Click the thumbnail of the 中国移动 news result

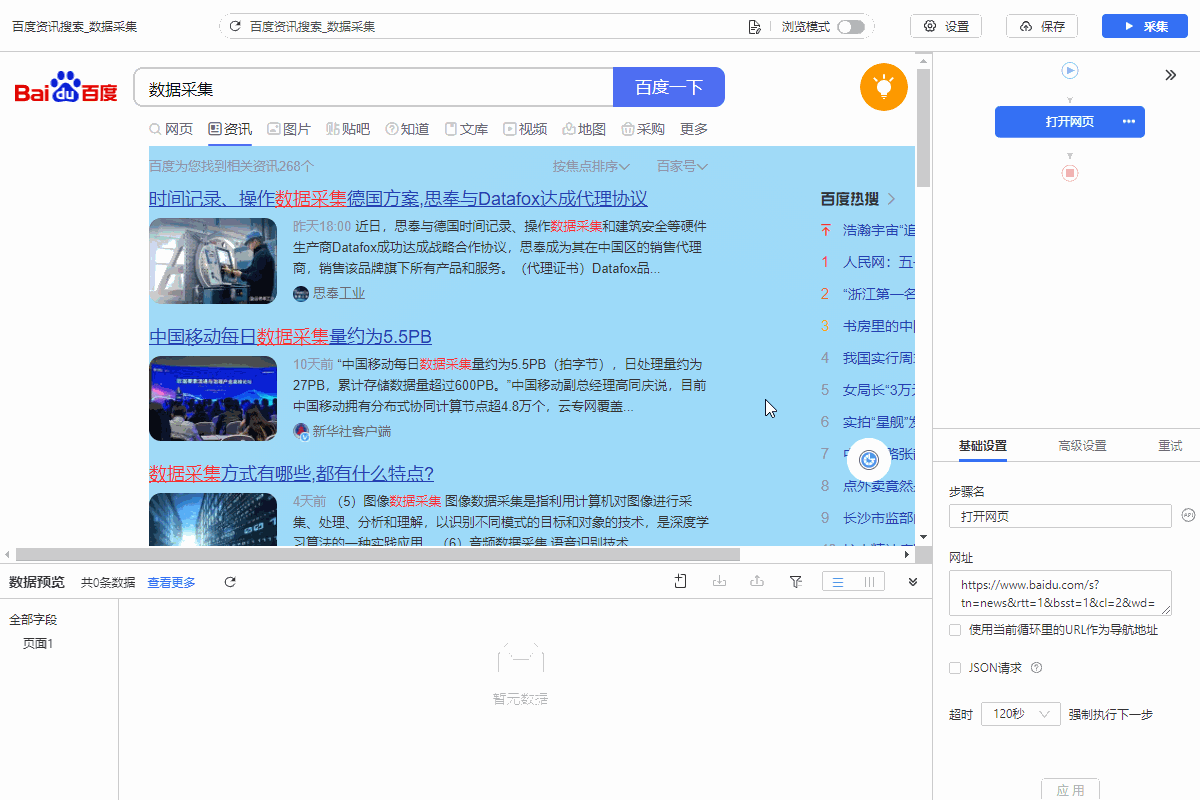pyautogui.click(x=213, y=398)
